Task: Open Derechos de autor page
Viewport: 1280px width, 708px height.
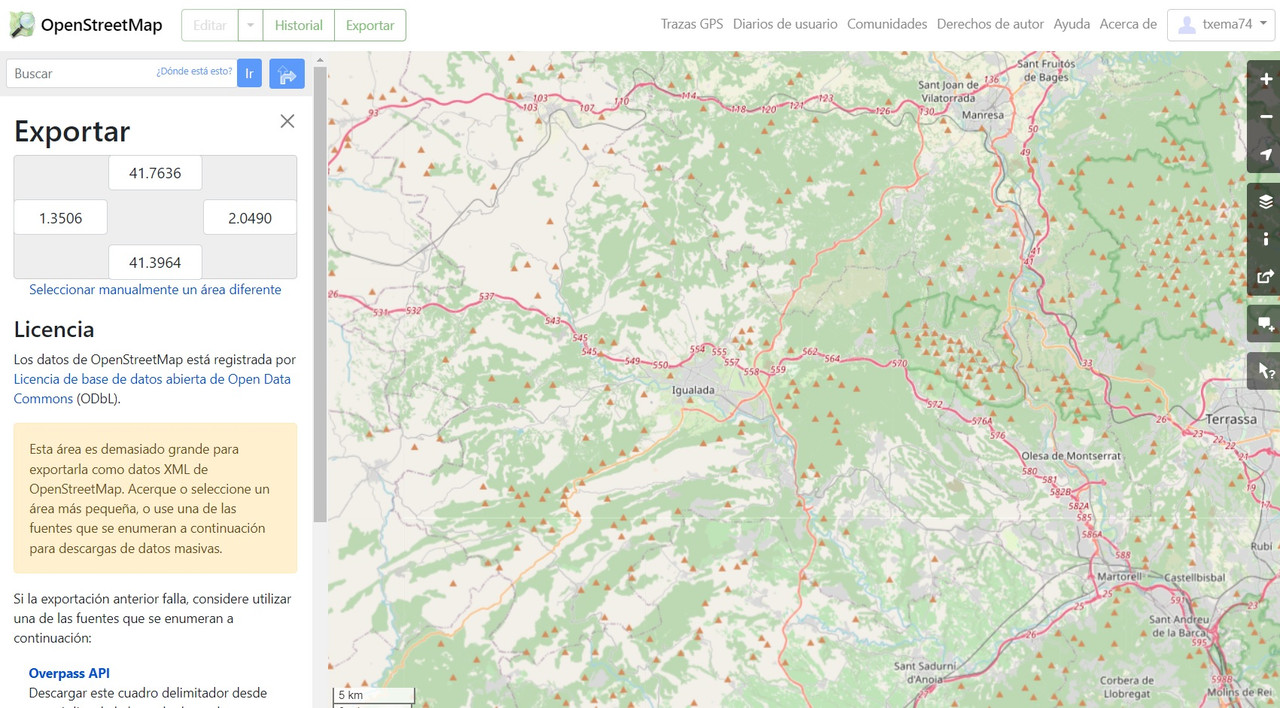Action: pos(990,24)
